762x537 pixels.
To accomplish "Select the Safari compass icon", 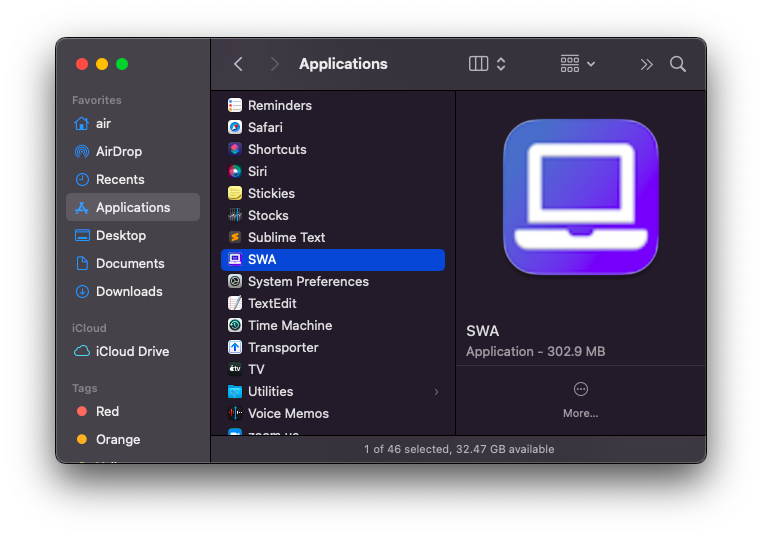I will pyautogui.click(x=235, y=127).
